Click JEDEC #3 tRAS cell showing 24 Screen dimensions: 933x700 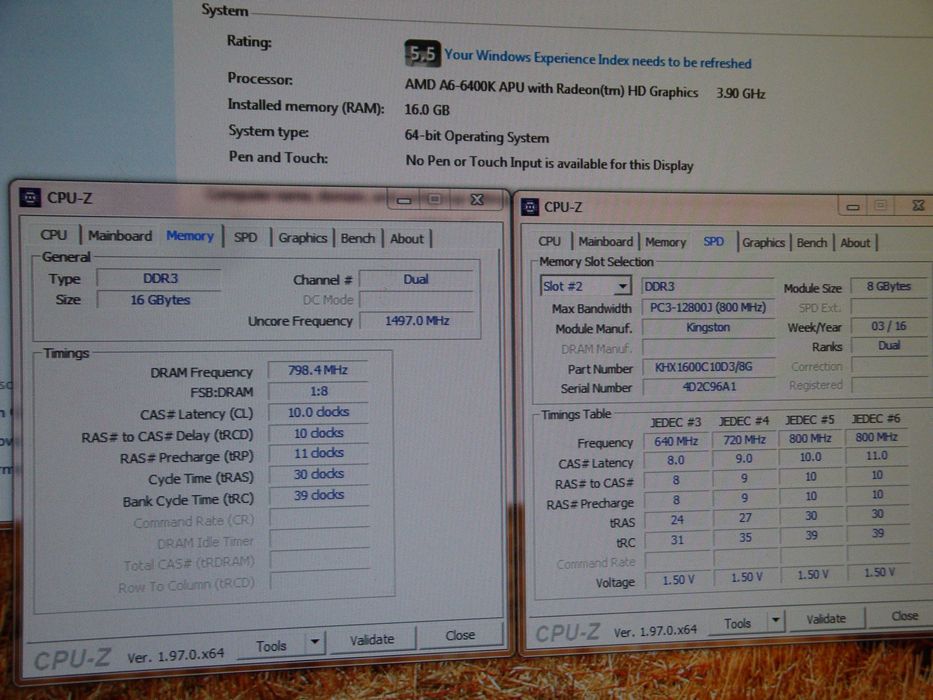point(677,520)
